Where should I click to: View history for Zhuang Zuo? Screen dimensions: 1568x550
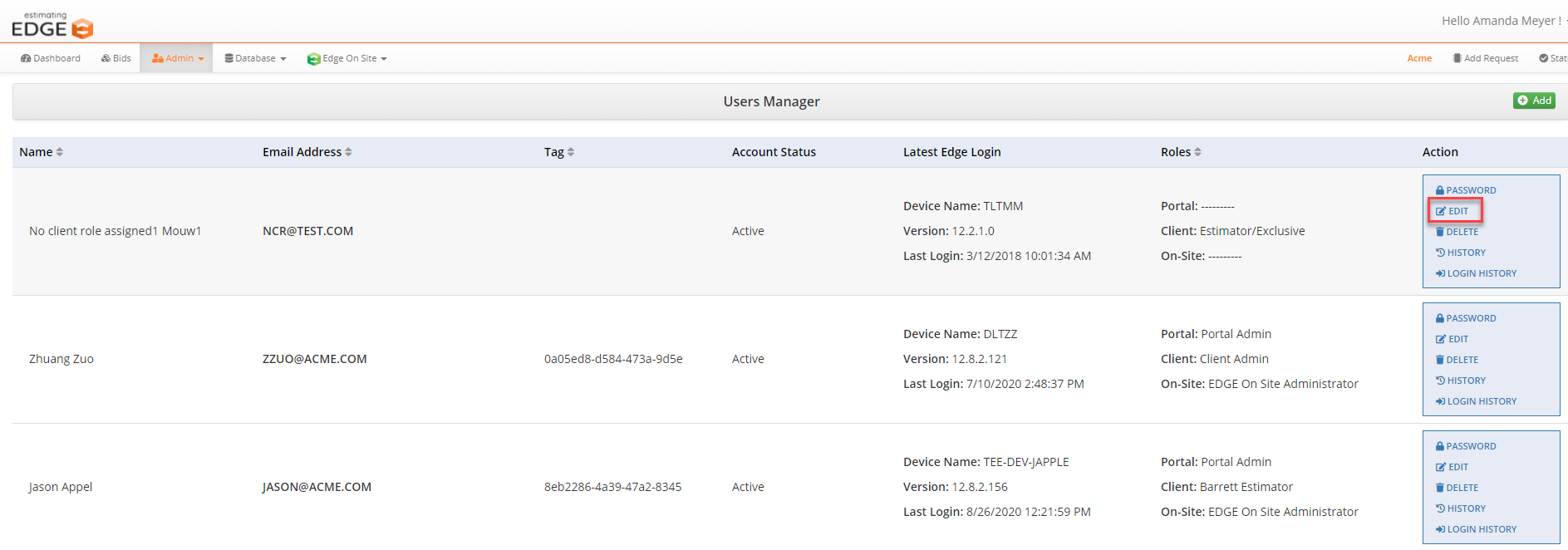point(1461,381)
